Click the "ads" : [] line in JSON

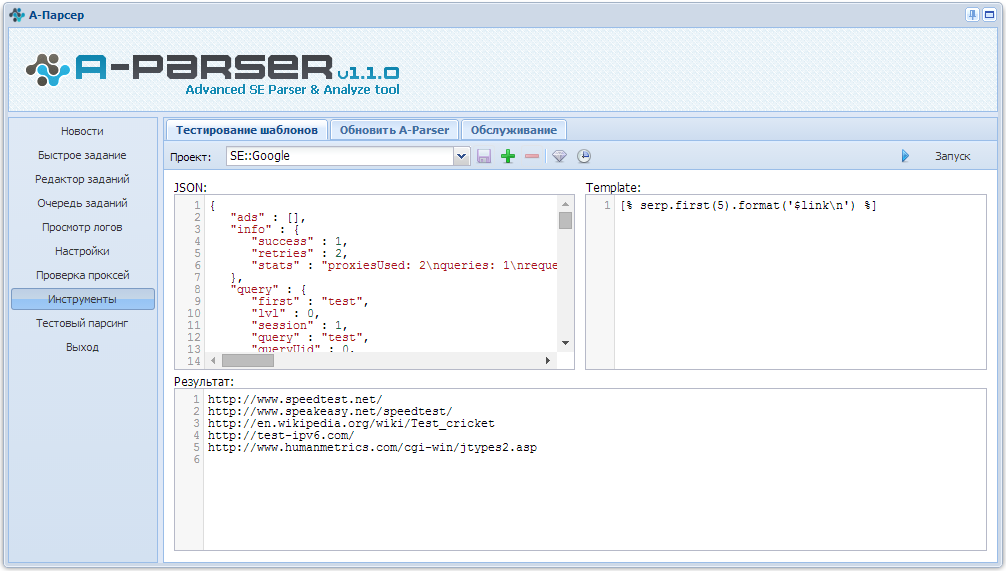268,217
